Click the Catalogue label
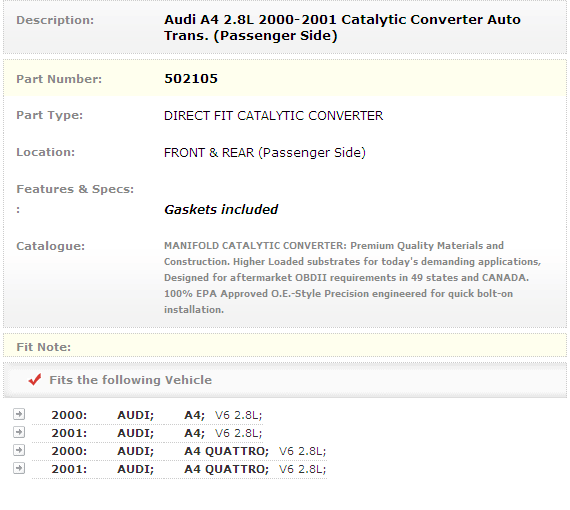This screenshot has height=510, width=570. pos(51,246)
